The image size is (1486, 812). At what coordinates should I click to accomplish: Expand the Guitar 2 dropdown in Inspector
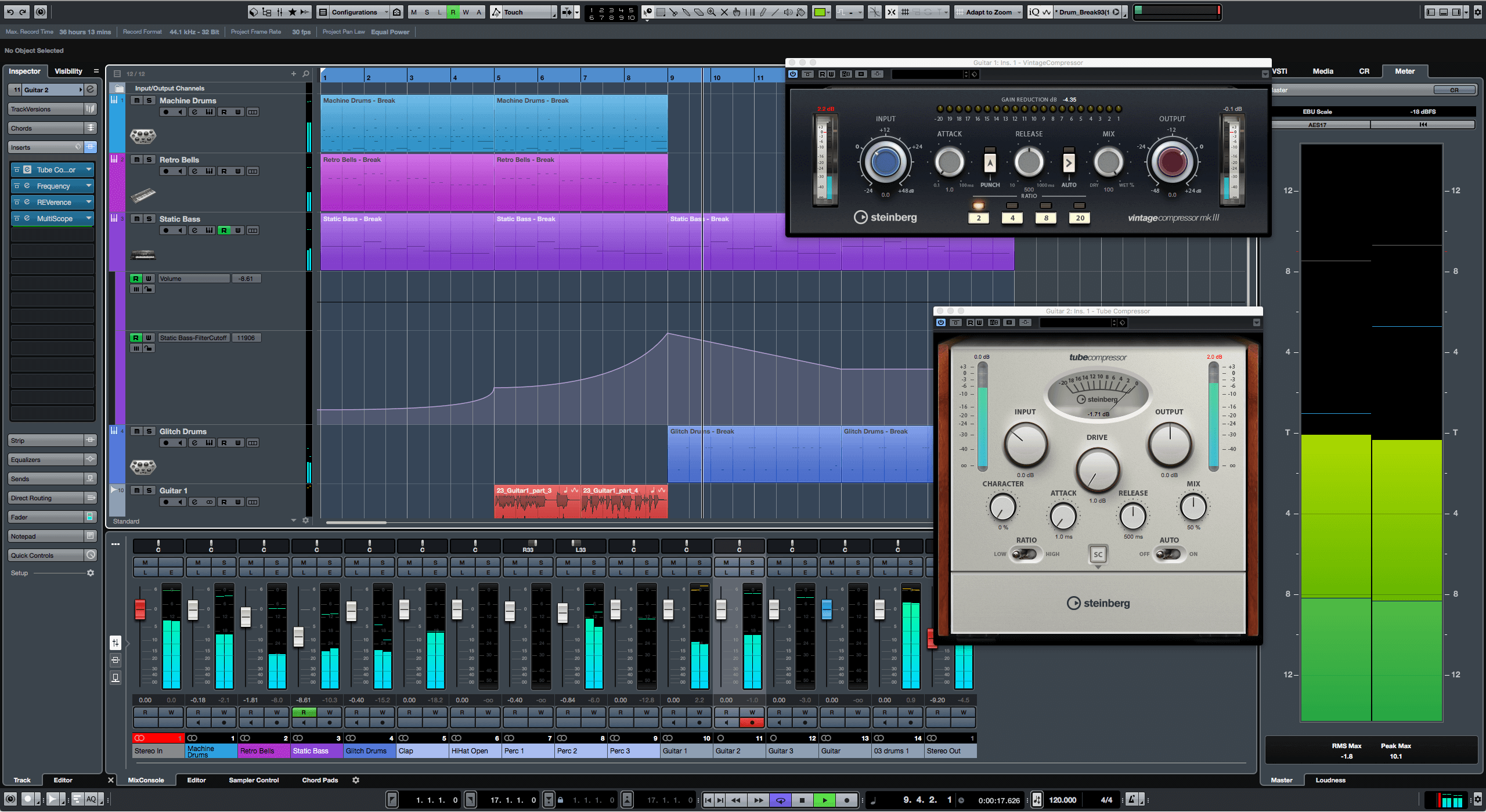tap(80, 91)
